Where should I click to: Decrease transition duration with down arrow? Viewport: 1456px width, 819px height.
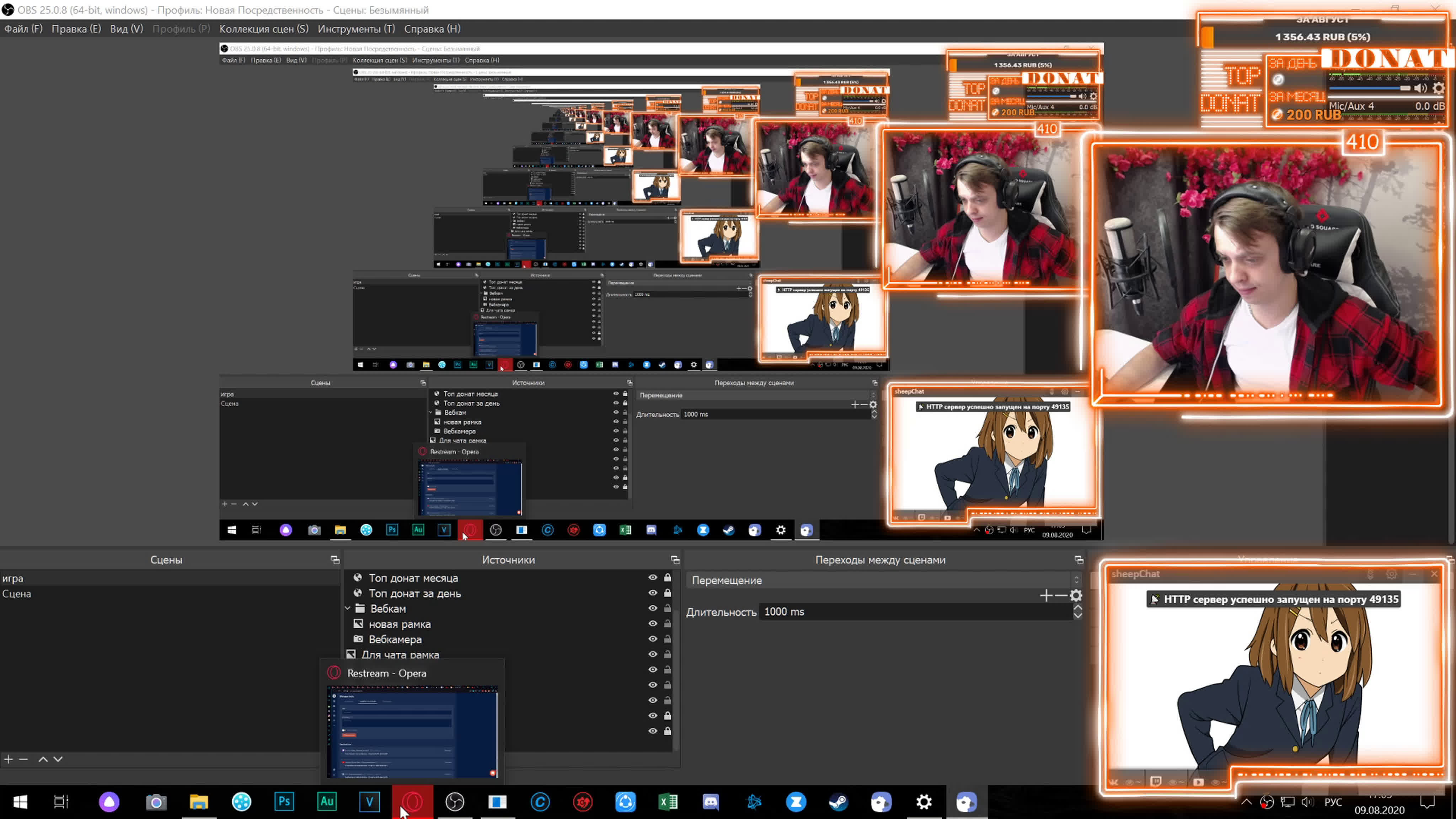[x=1078, y=616]
